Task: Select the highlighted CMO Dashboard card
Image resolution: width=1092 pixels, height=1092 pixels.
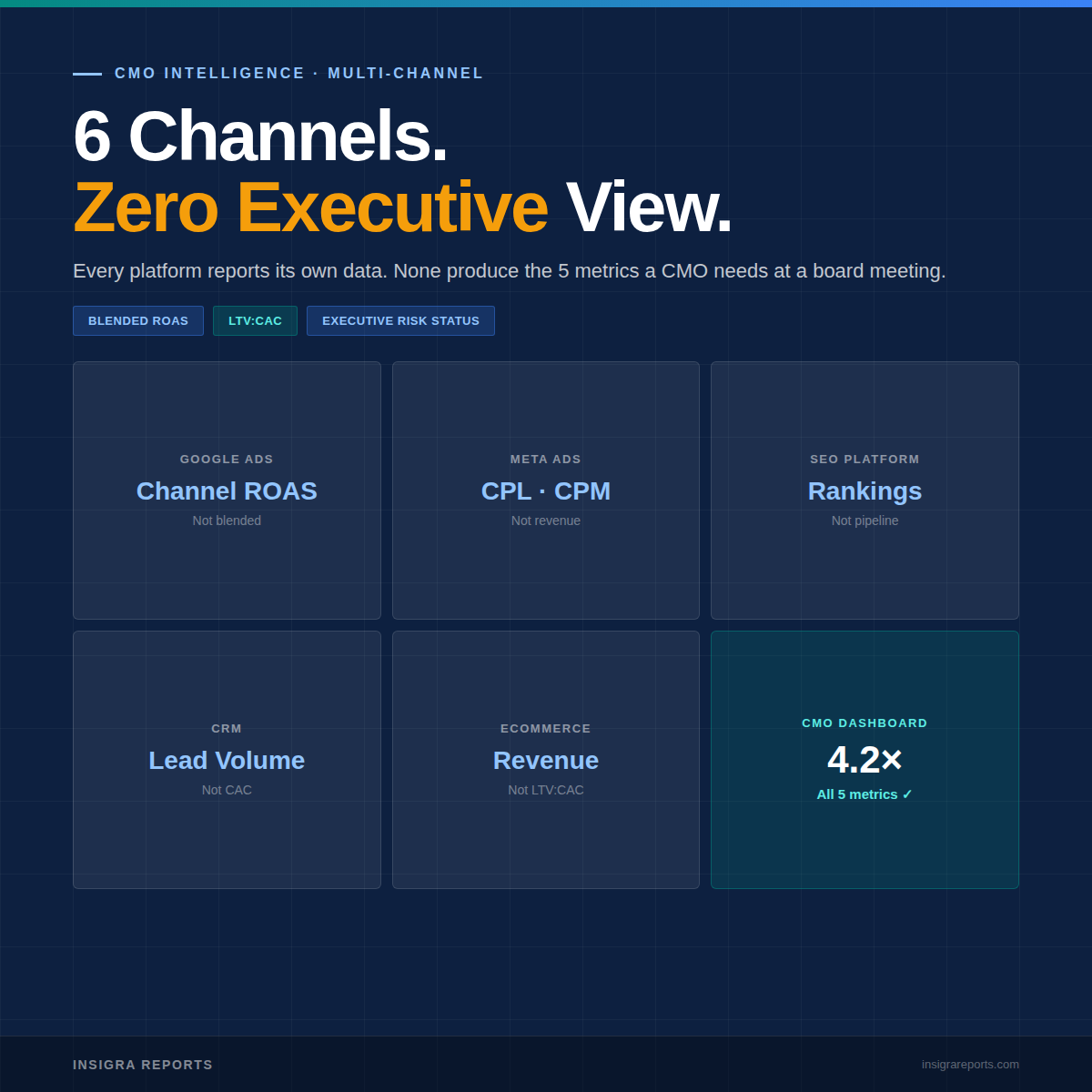Action: point(864,760)
